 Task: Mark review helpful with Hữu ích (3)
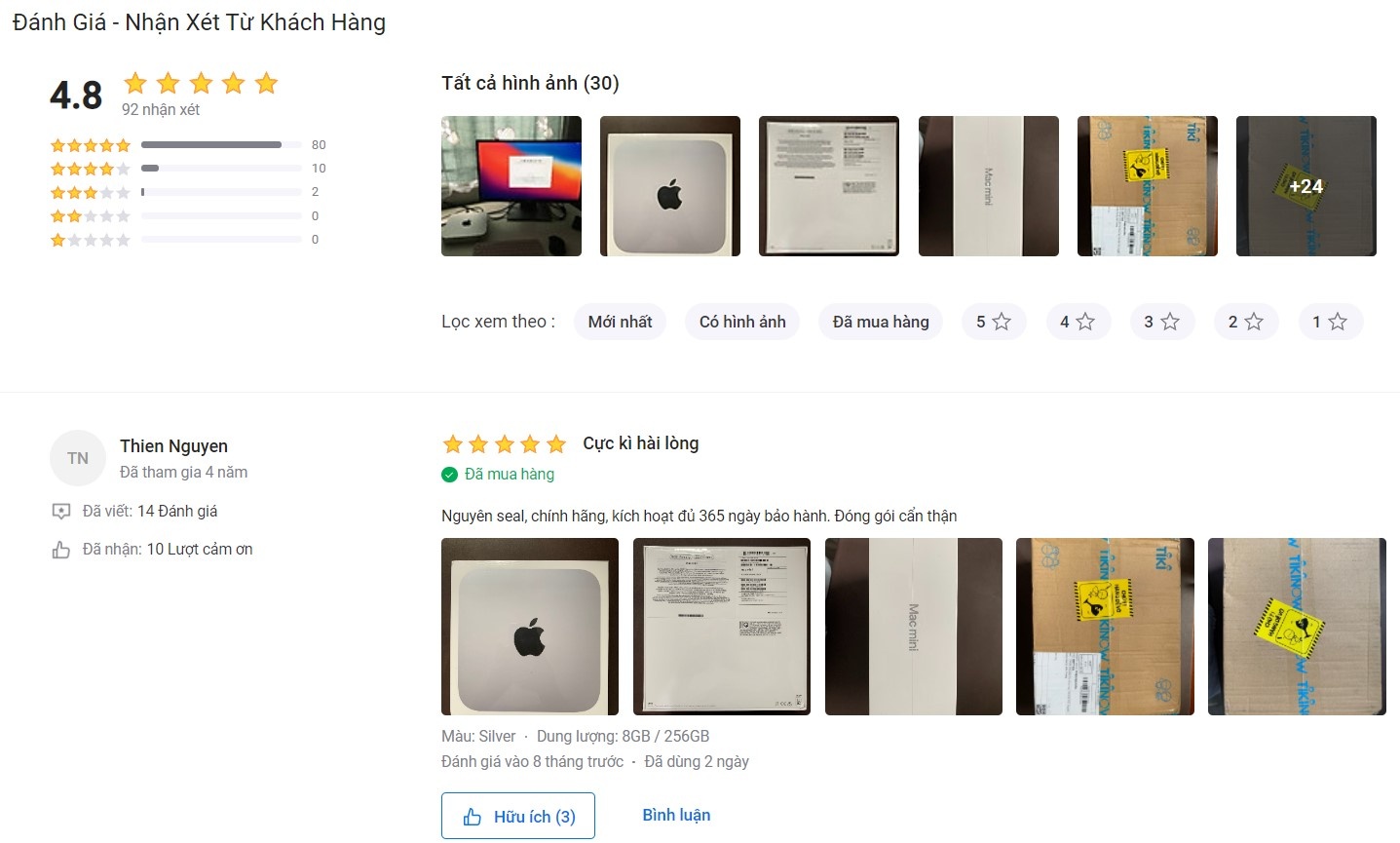tap(518, 816)
